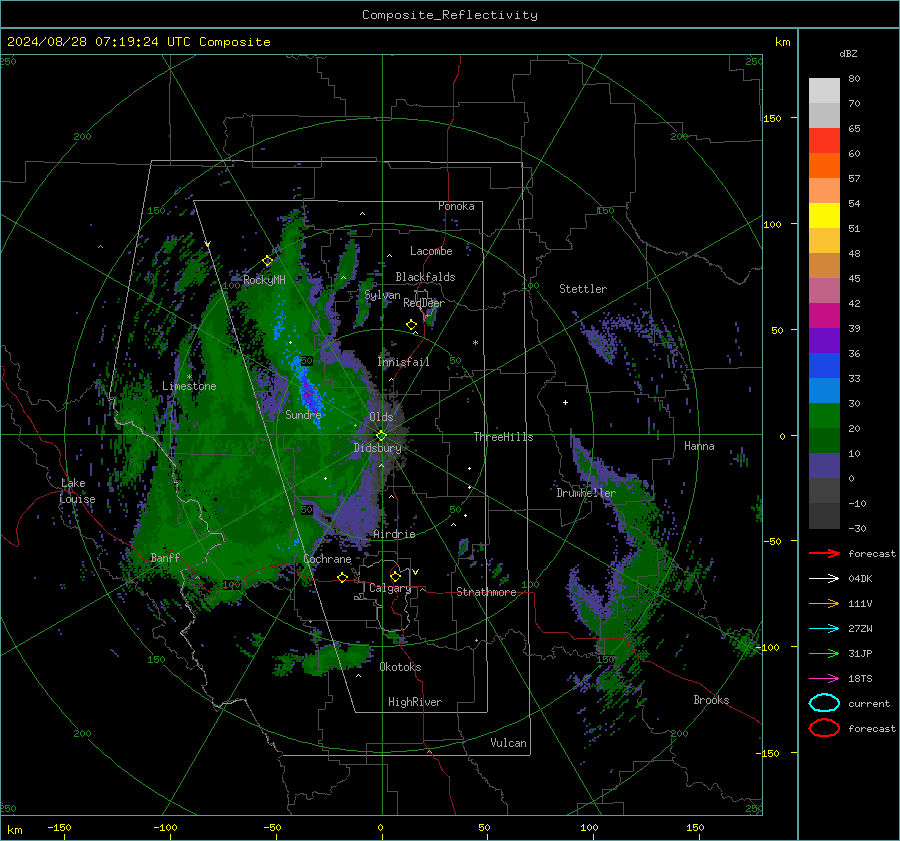Click the Blackfalds label
This screenshot has height=841, width=900.
pos(425,277)
